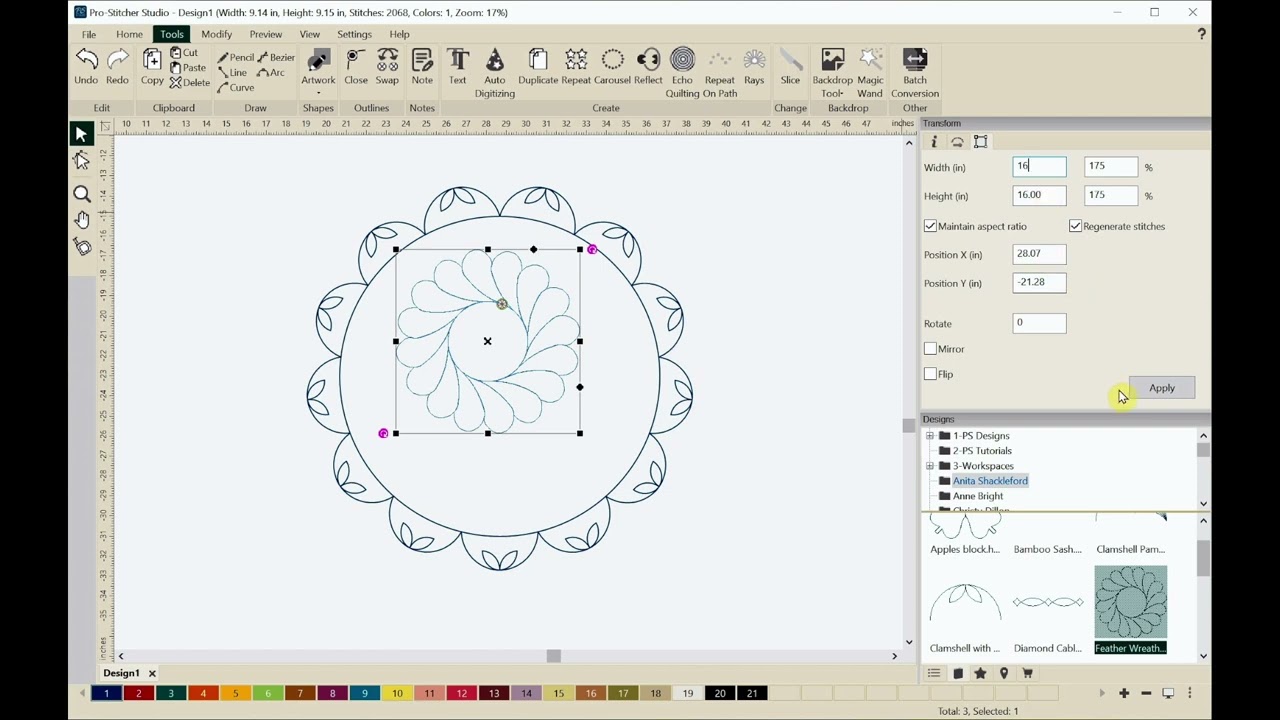Enable the Mirror checkbox
The width and height of the screenshot is (1280, 720).
(930, 349)
